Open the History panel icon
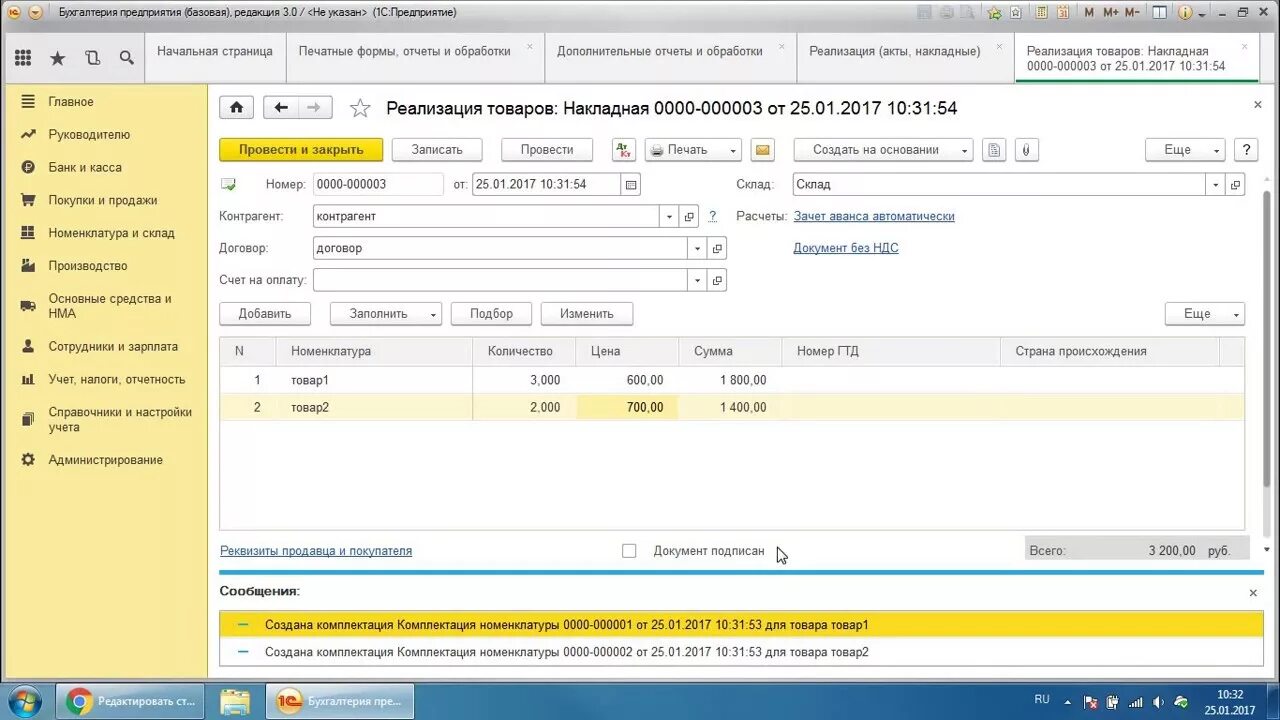 (x=92, y=58)
